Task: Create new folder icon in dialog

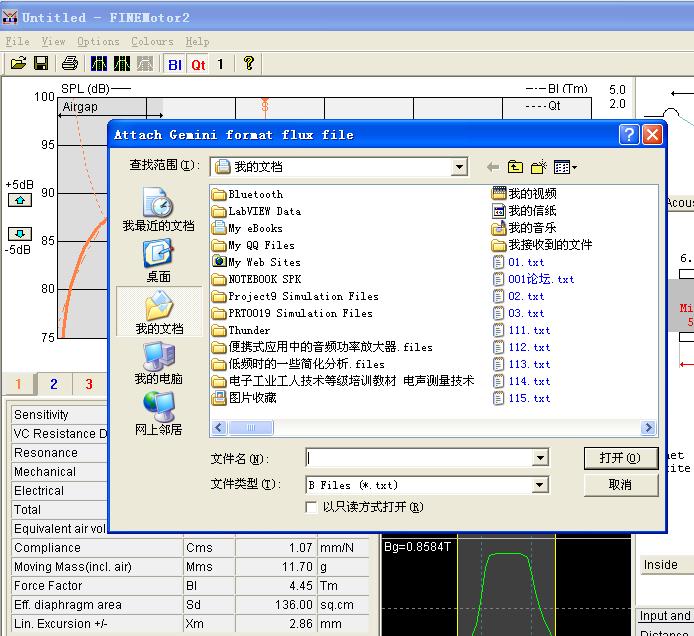Action: pyautogui.click(x=539, y=167)
